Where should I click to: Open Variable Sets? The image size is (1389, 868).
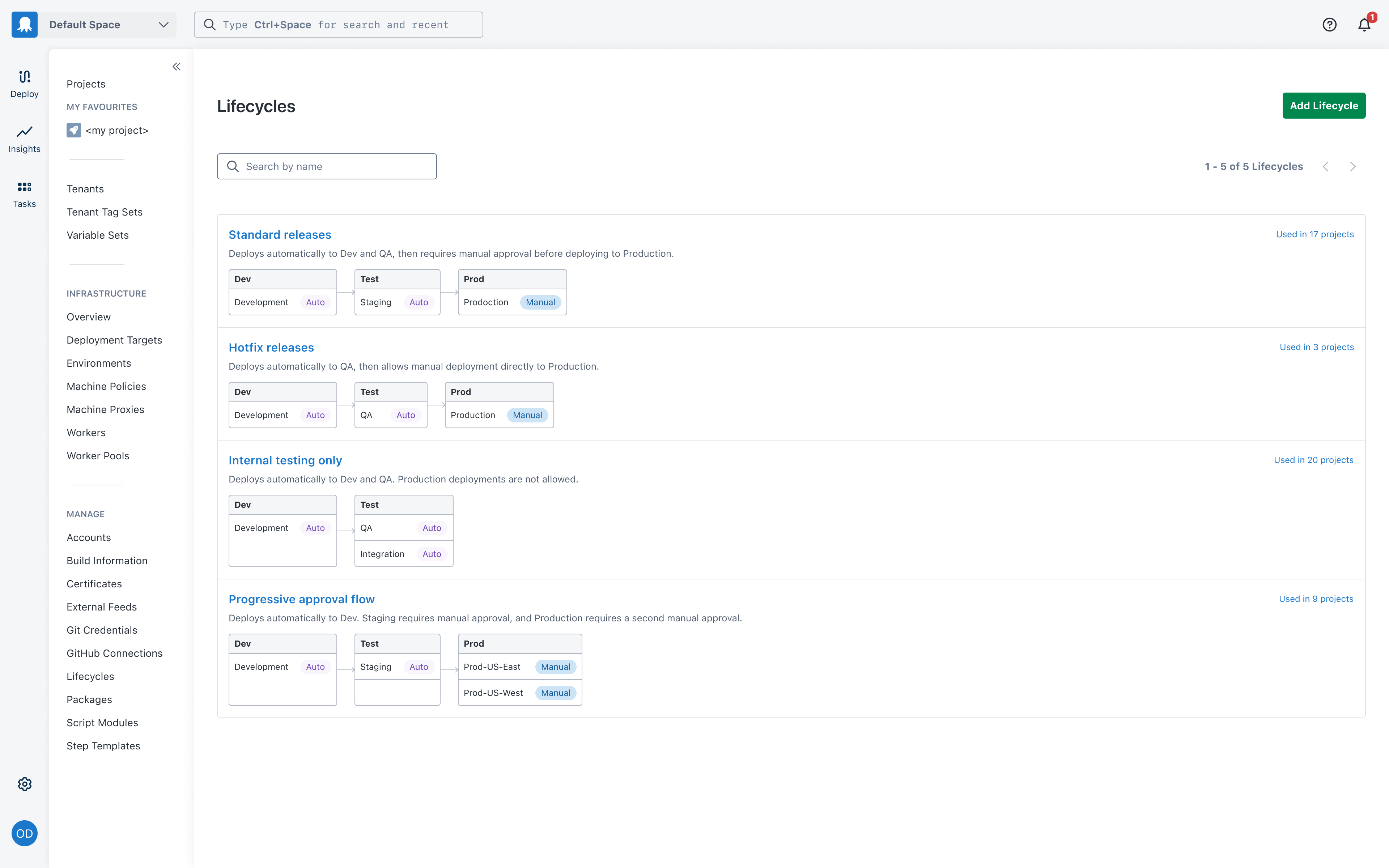click(98, 235)
